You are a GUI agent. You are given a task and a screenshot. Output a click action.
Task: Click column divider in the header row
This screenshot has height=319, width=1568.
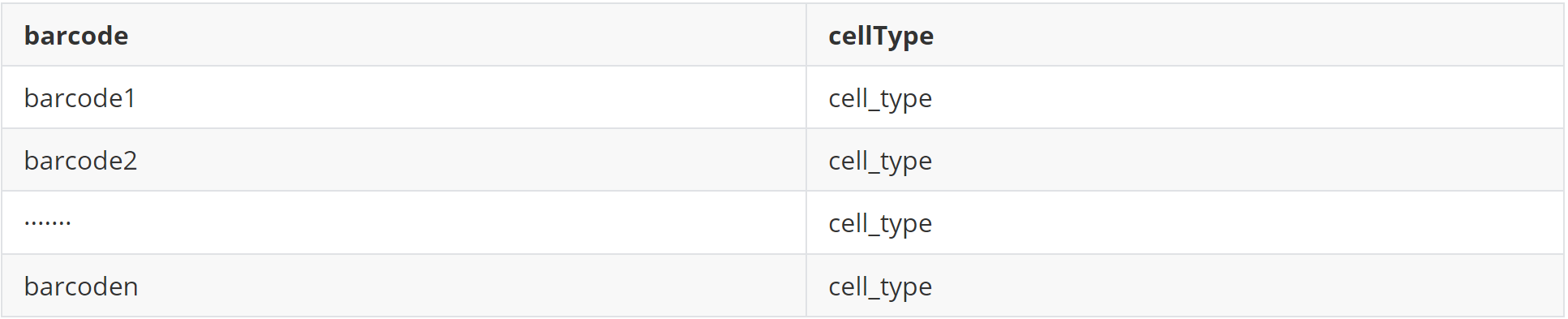[x=806, y=35]
